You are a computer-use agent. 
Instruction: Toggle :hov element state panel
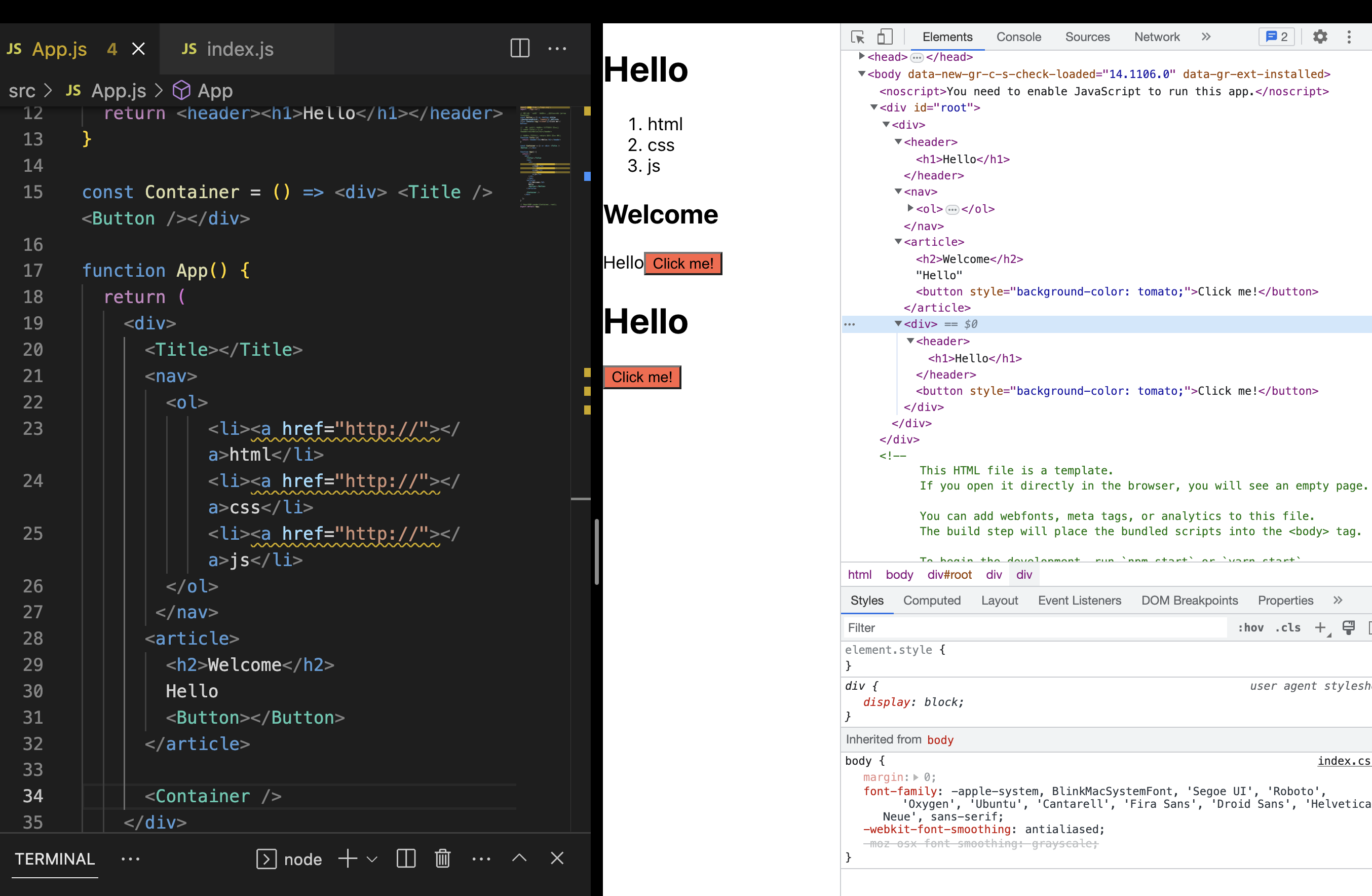click(1250, 627)
